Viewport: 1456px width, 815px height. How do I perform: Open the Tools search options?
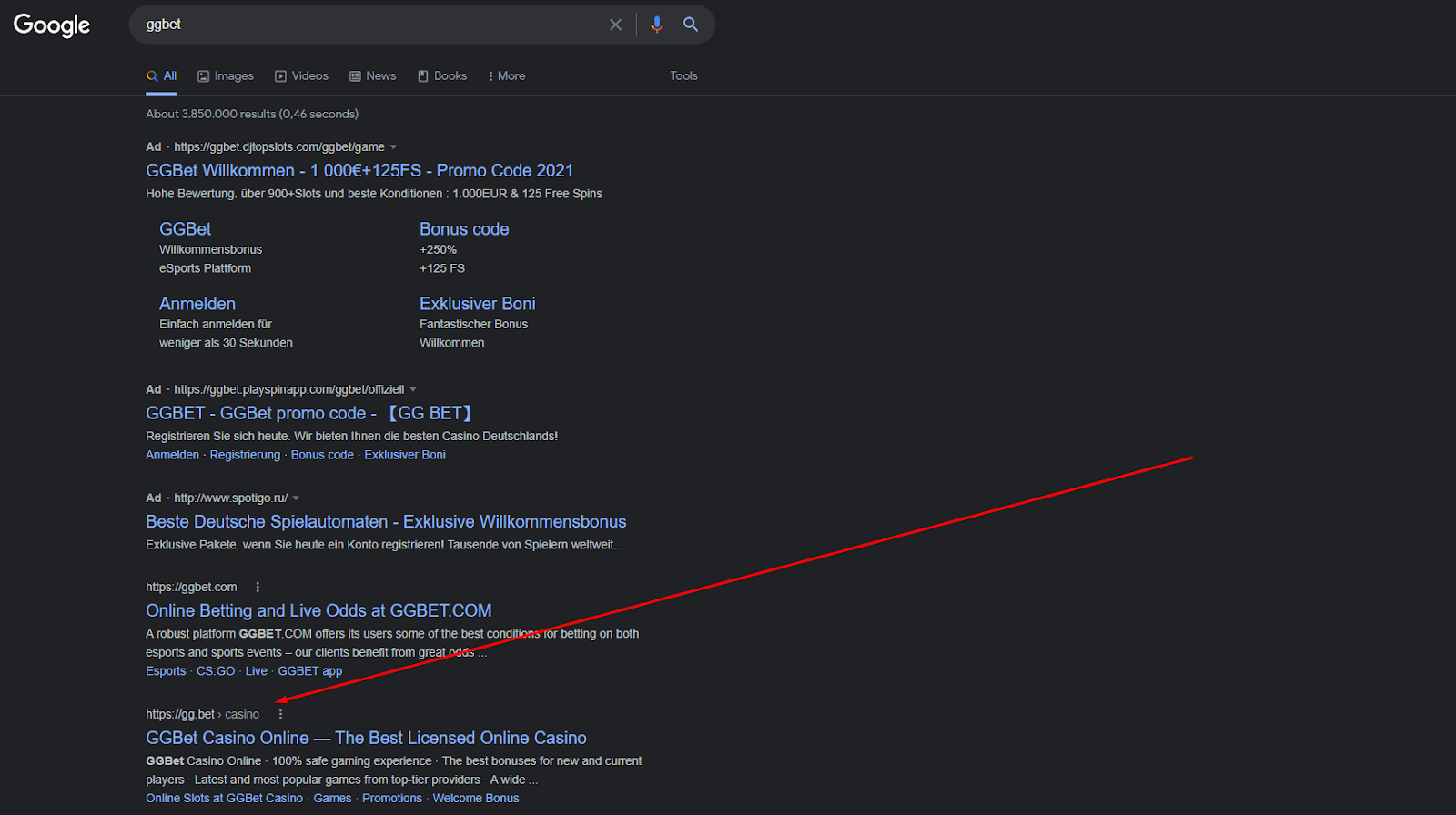coord(683,76)
